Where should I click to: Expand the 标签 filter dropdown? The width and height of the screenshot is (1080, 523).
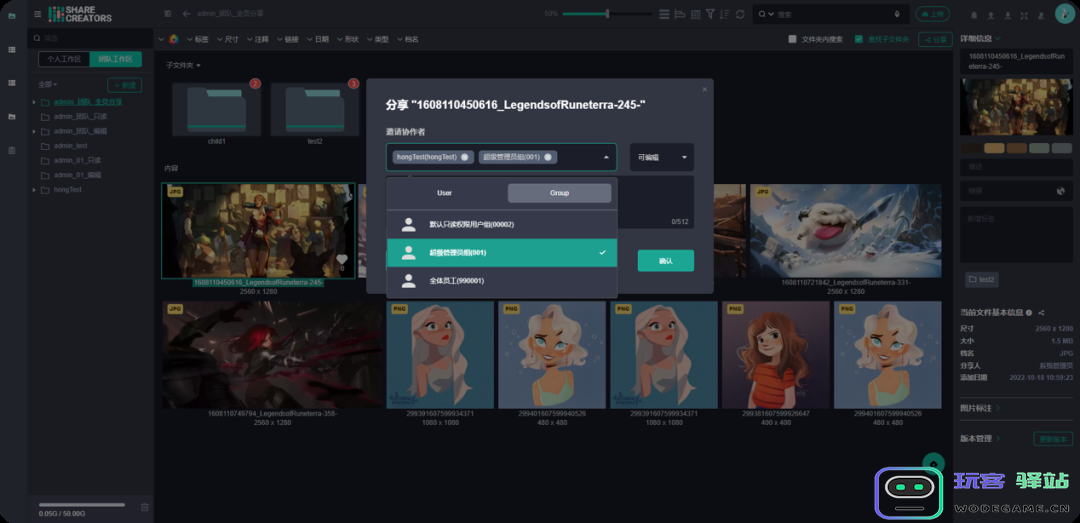click(x=198, y=39)
